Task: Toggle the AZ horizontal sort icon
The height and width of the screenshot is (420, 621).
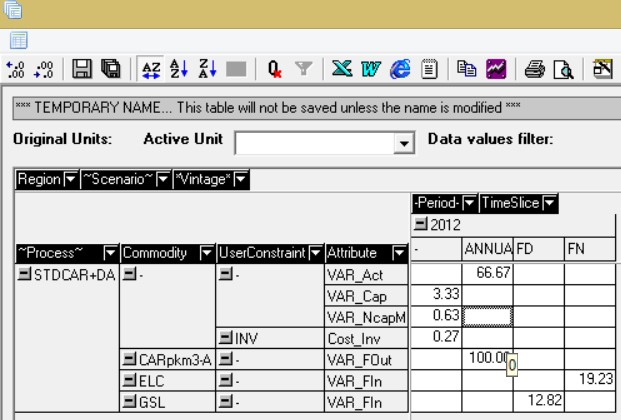Action: click(x=151, y=69)
